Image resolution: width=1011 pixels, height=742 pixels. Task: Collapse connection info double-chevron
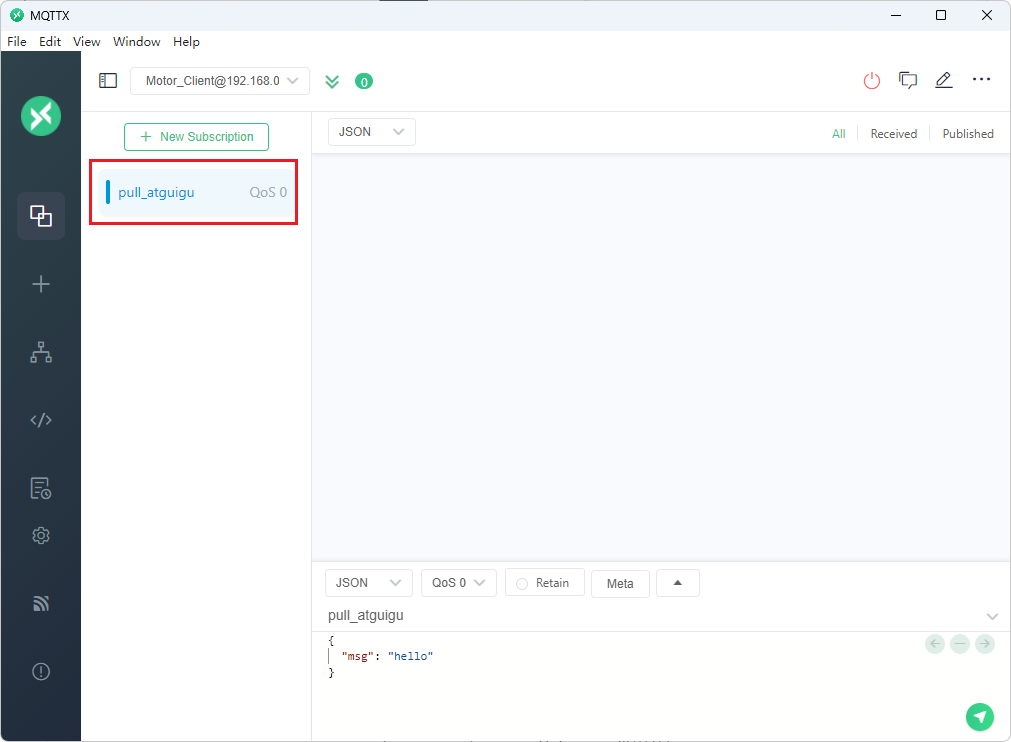pos(332,81)
